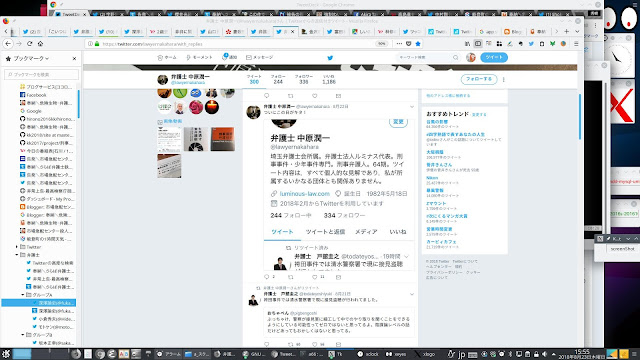Click 変更する beside おすすめトレンド

[x=479, y=115]
